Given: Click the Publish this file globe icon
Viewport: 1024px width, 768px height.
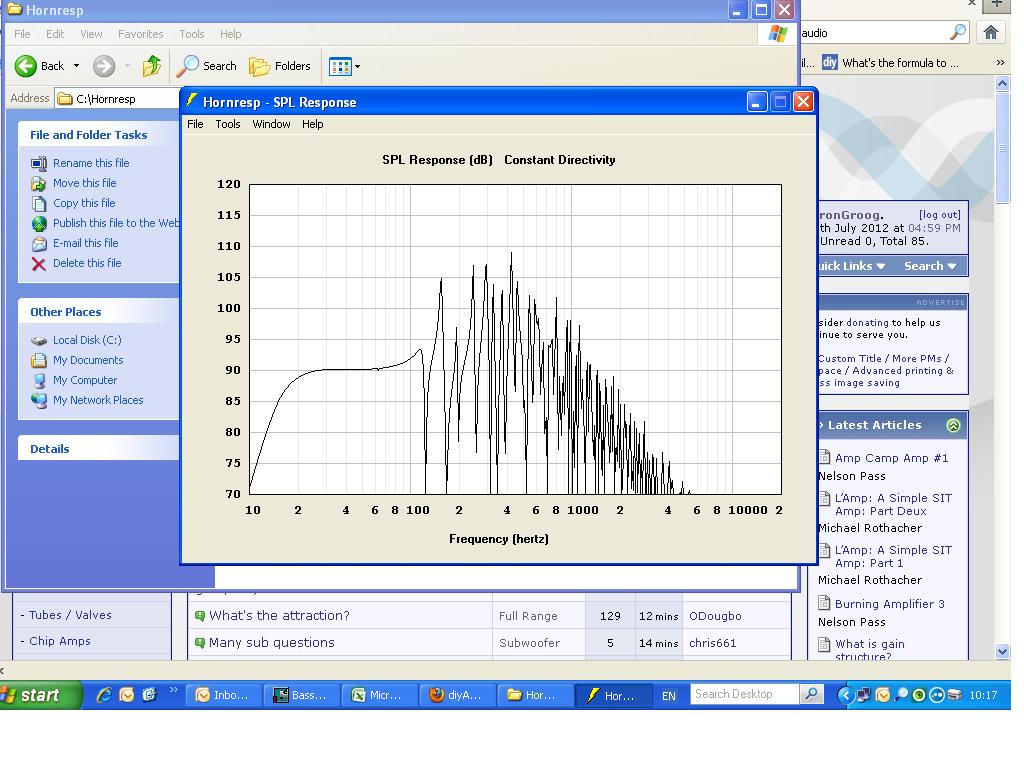Looking at the screenshot, I should [x=39, y=223].
